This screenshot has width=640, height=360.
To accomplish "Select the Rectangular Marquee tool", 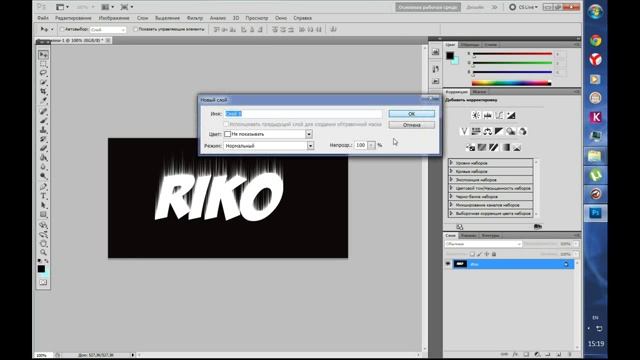I will [x=43, y=64].
